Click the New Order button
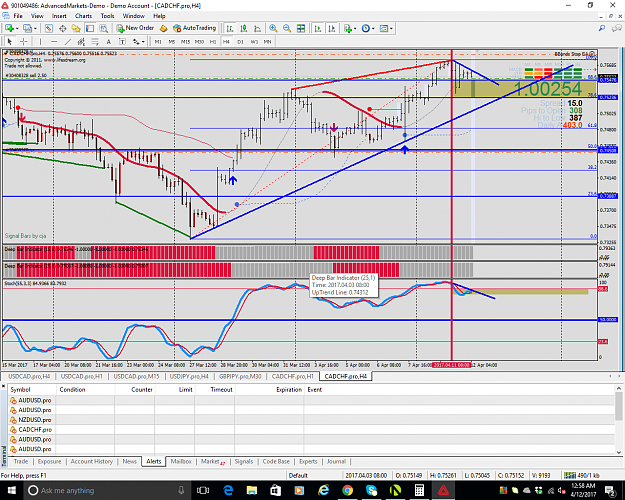 [x=135, y=28]
